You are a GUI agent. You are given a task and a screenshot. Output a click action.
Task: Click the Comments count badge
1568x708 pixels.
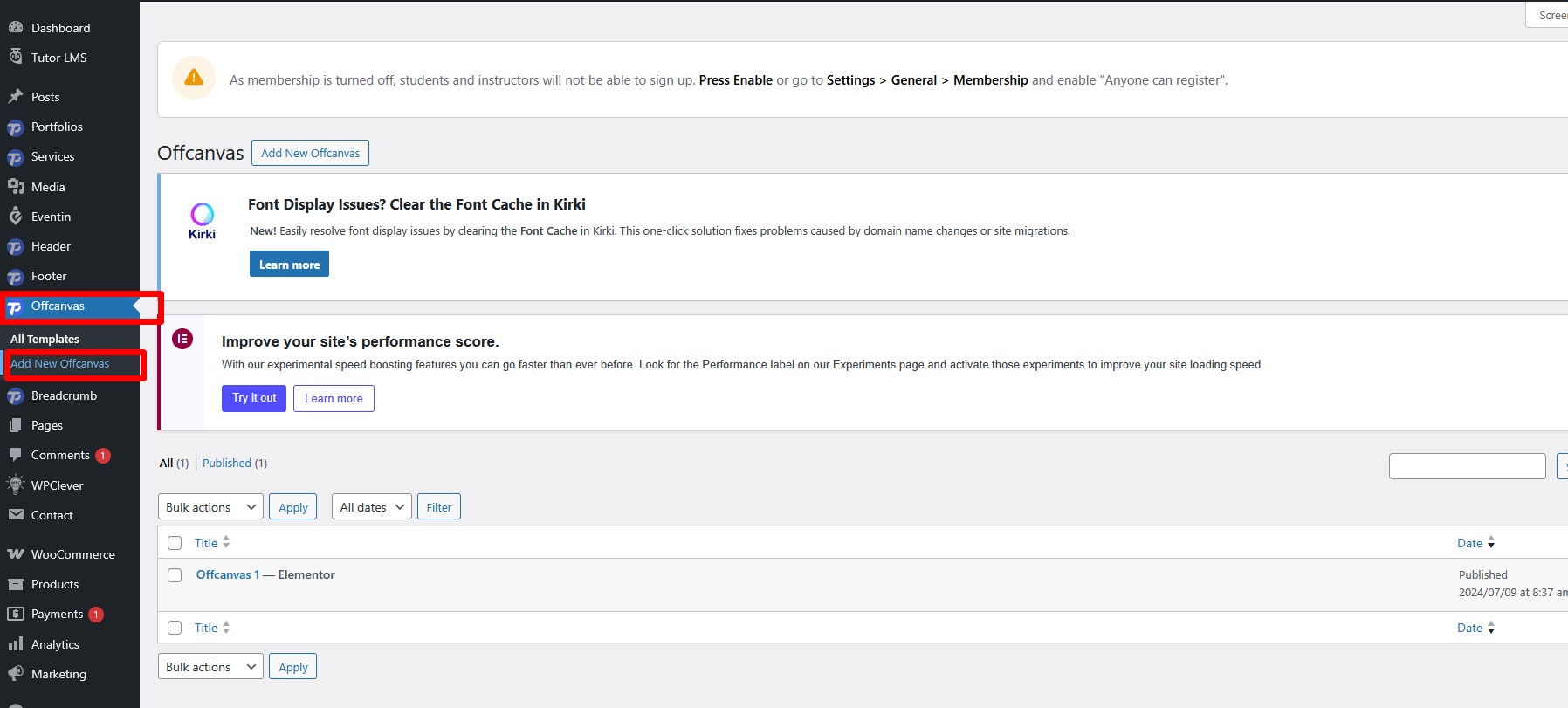click(103, 456)
